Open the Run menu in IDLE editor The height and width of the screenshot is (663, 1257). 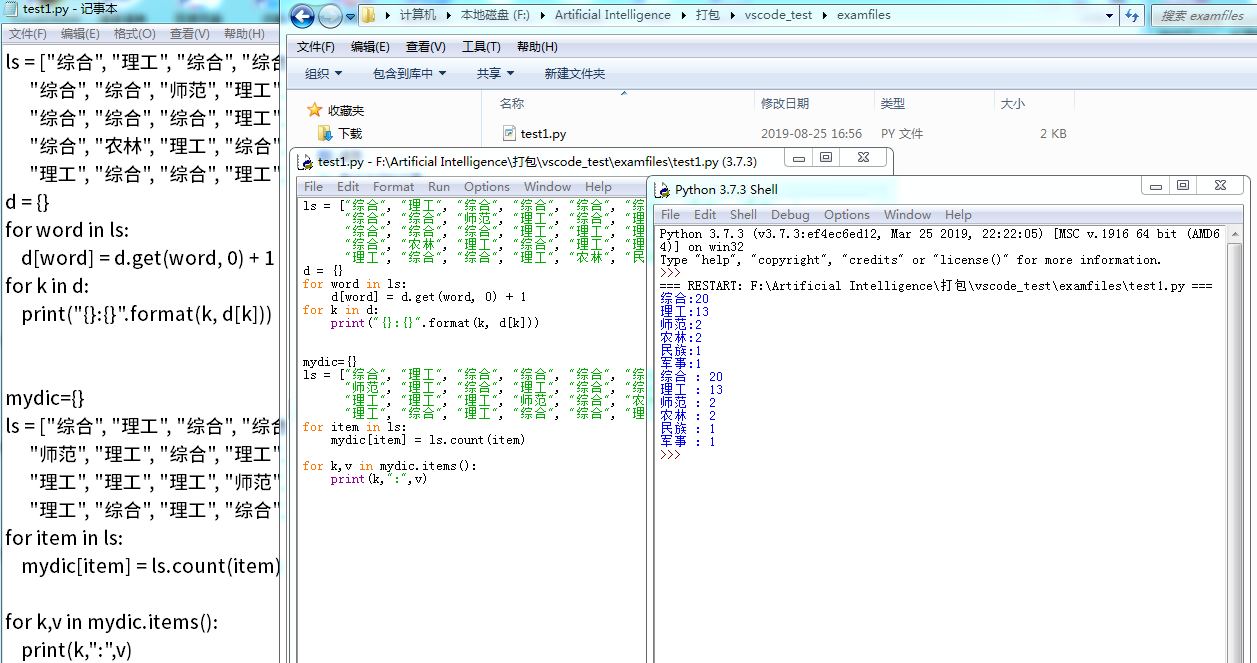pos(438,186)
